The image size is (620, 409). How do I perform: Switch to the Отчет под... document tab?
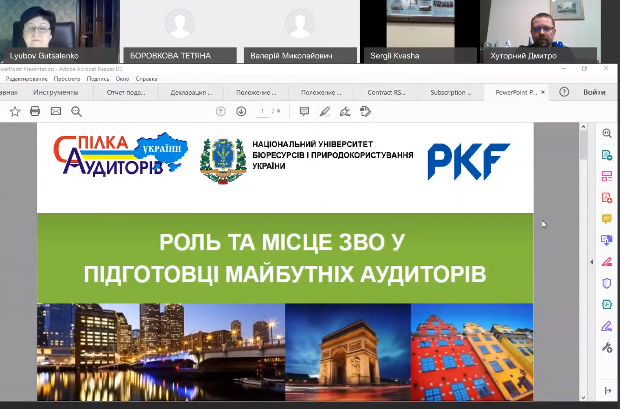(126, 93)
